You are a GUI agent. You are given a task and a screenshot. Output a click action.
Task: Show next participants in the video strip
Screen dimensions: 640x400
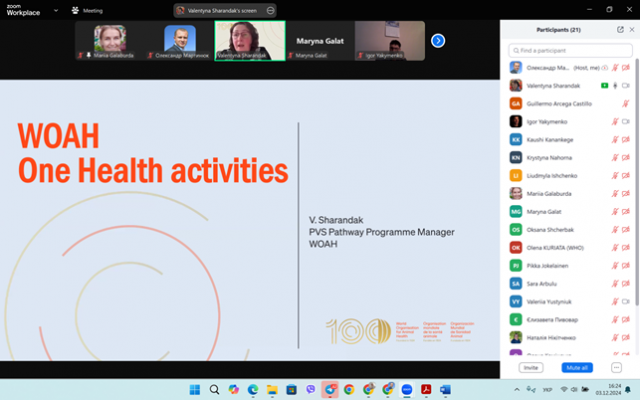tap(438, 41)
